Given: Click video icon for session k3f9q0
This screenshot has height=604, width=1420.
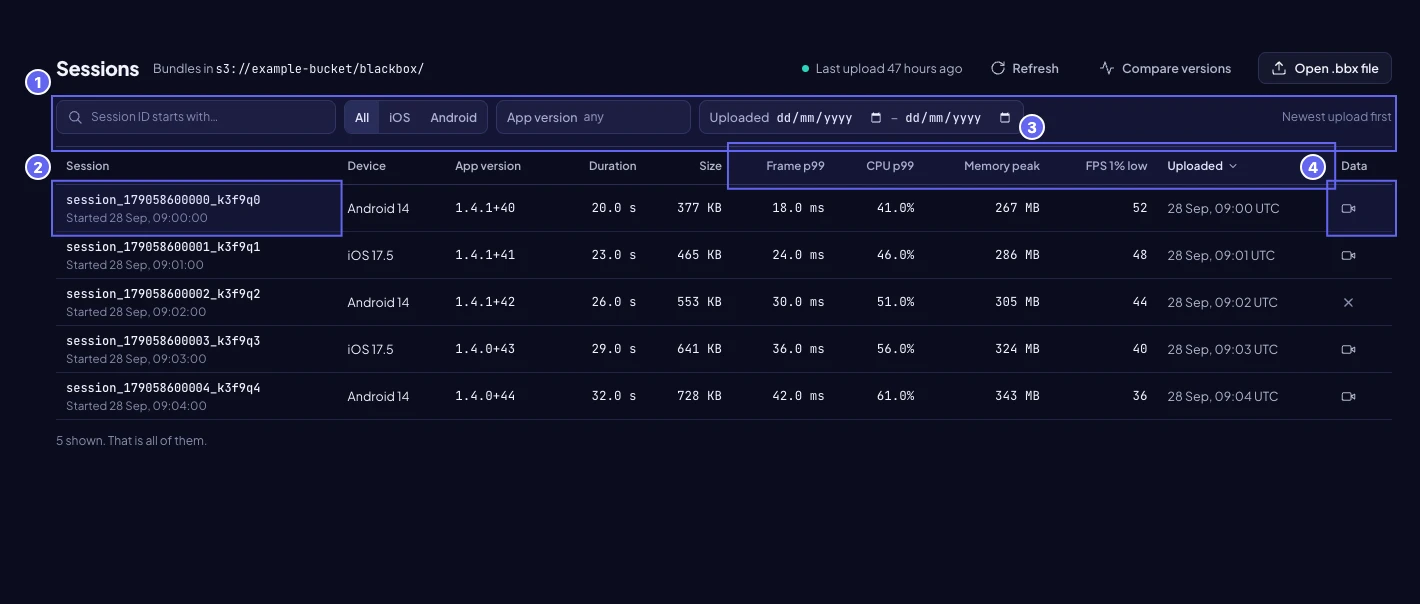Looking at the screenshot, I should tap(1348, 208).
